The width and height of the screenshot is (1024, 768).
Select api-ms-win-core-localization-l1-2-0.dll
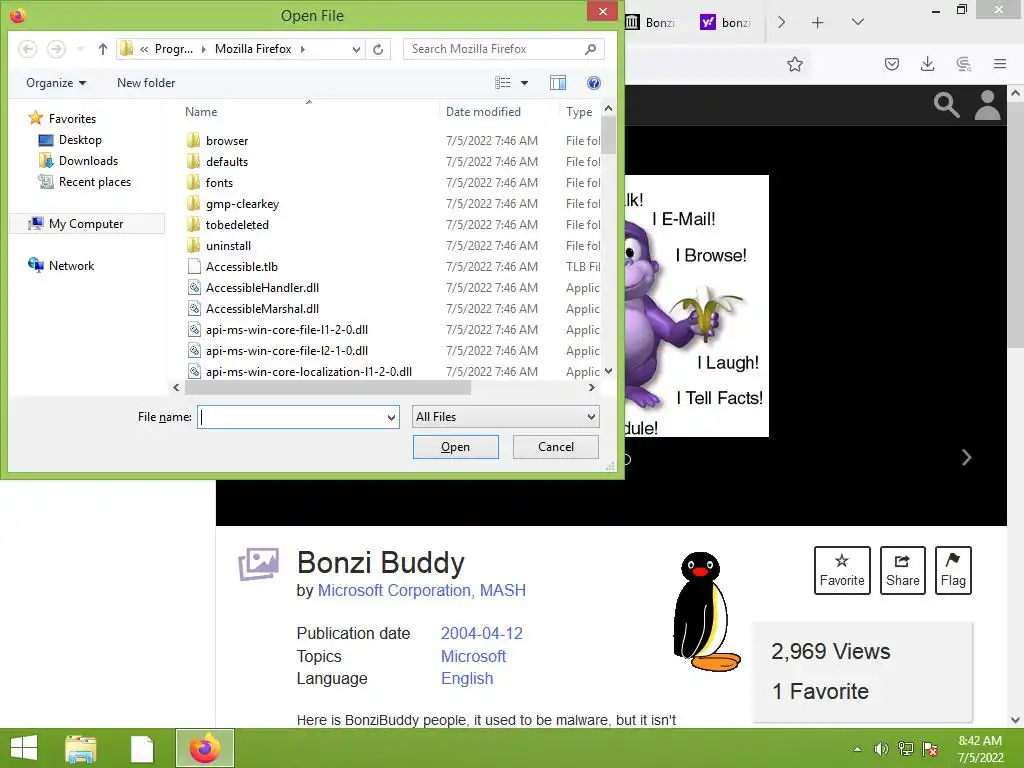coord(308,371)
